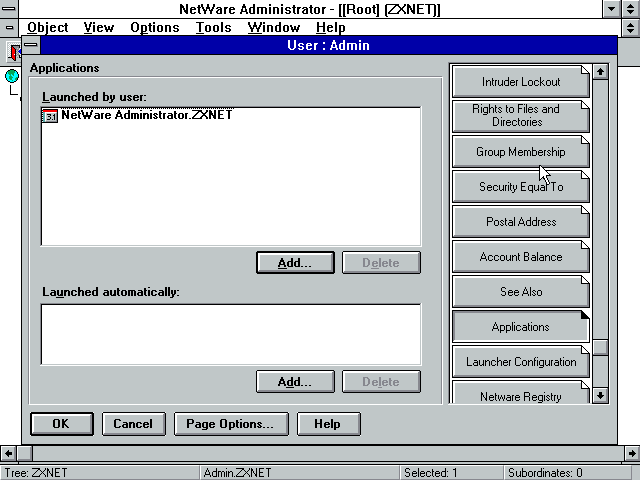The height and width of the screenshot is (480, 640).
Task: Click the horizontal scrollbar left arrow
Action: 8,453
